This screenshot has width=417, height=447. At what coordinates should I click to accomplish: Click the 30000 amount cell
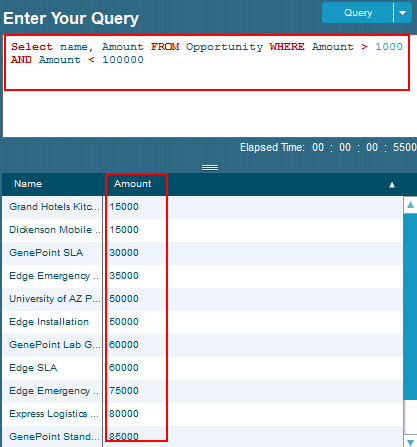(x=124, y=253)
